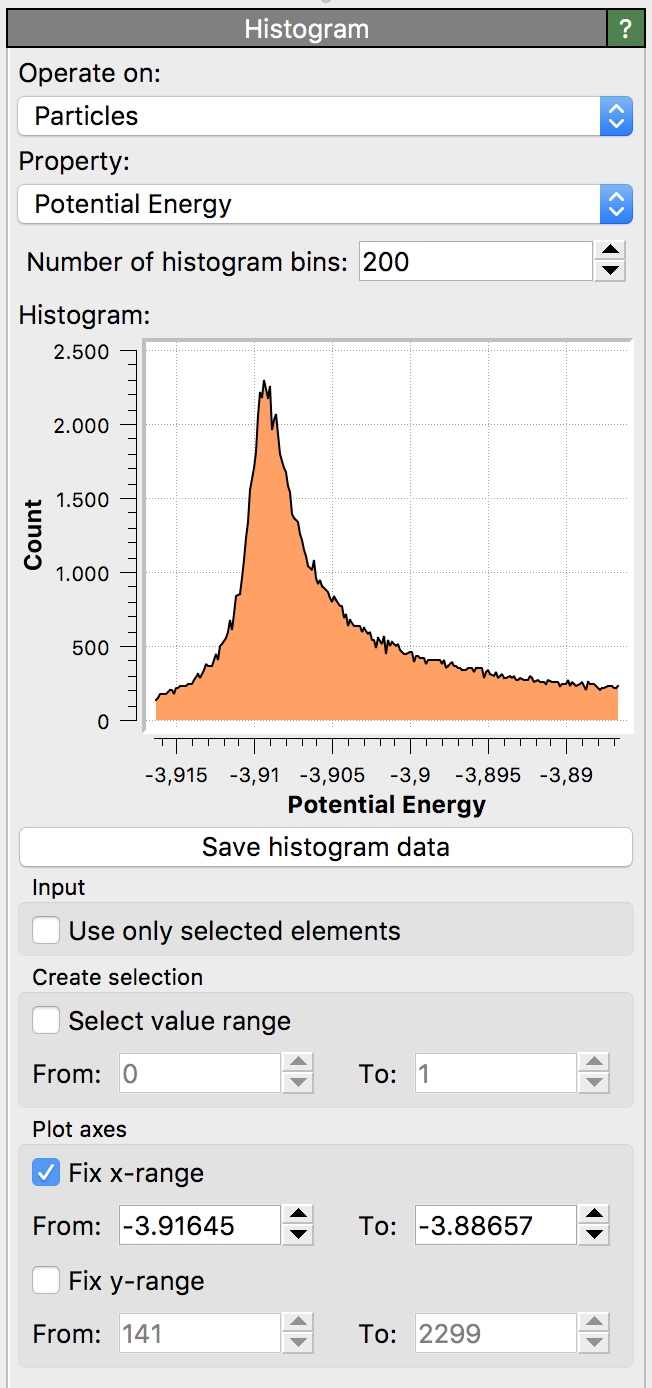
Task: Decrement the x-range To value
Action: pyautogui.click(x=594, y=1235)
